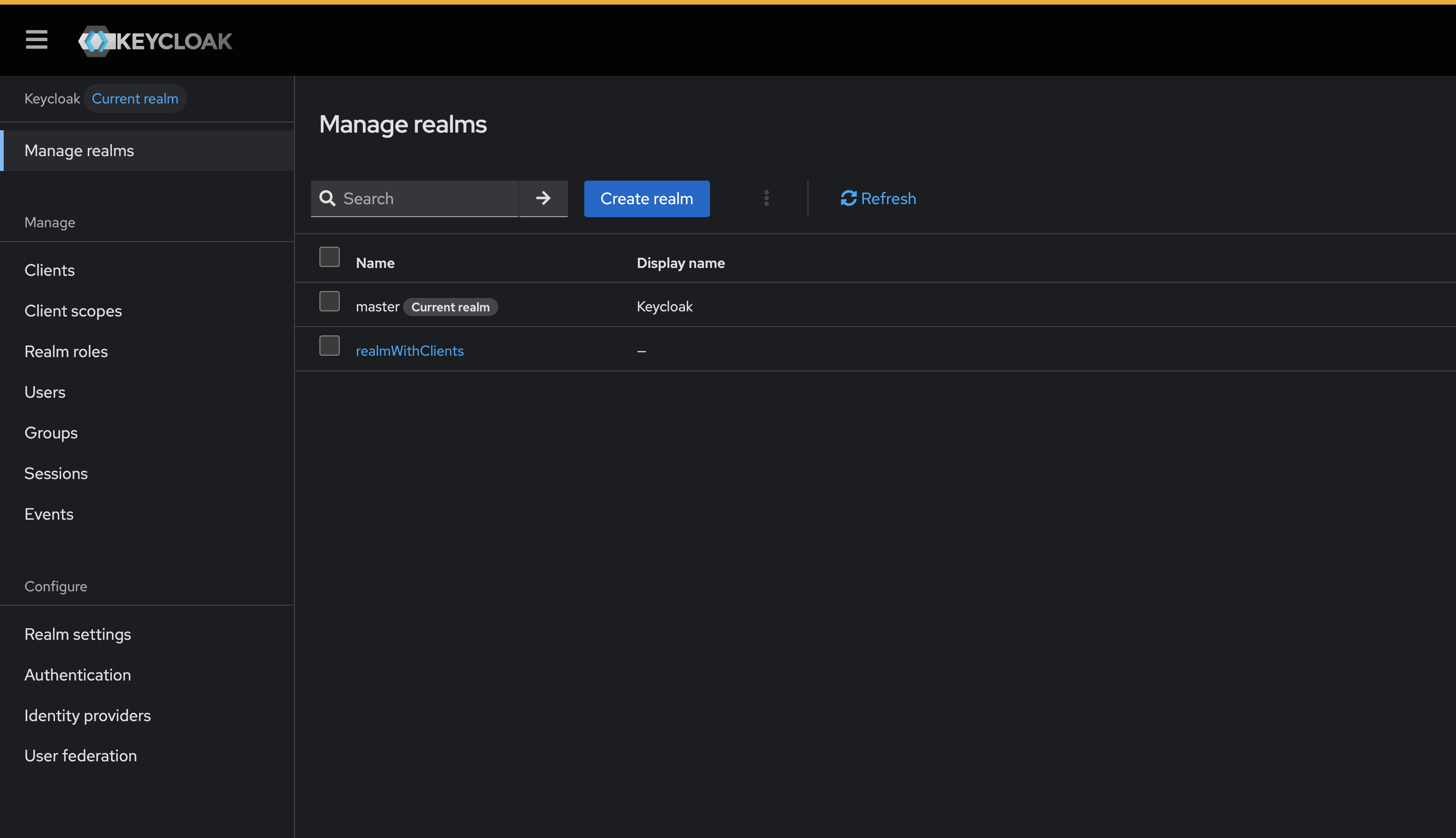
Task: Open Manage realms in sidebar
Action: tap(80, 151)
